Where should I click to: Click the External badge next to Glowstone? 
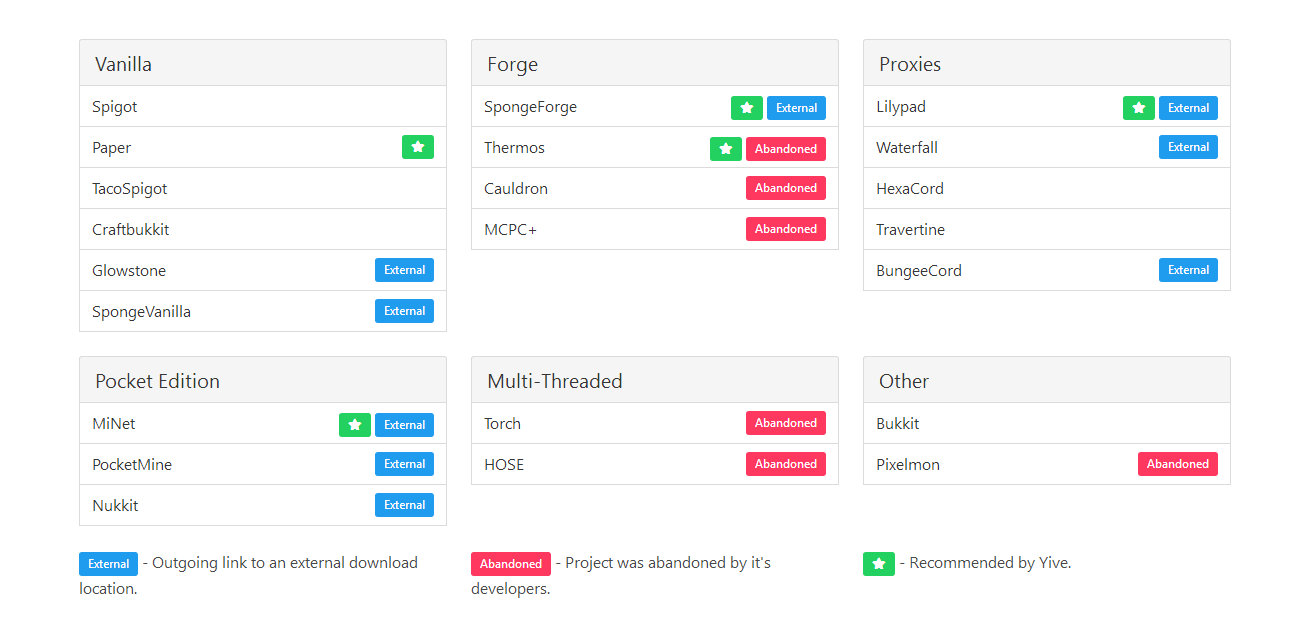(404, 270)
